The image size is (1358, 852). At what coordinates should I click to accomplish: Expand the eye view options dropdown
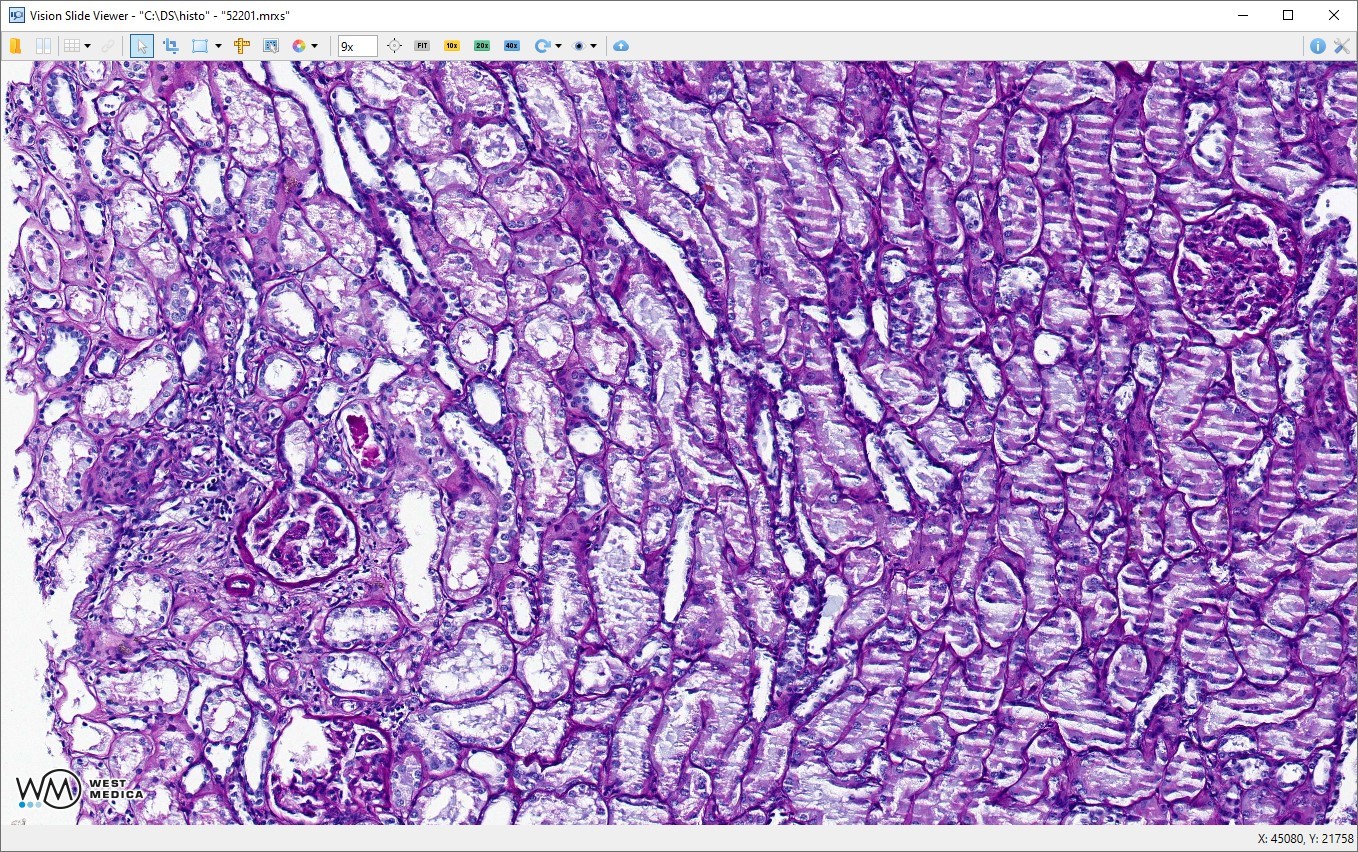pos(594,46)
